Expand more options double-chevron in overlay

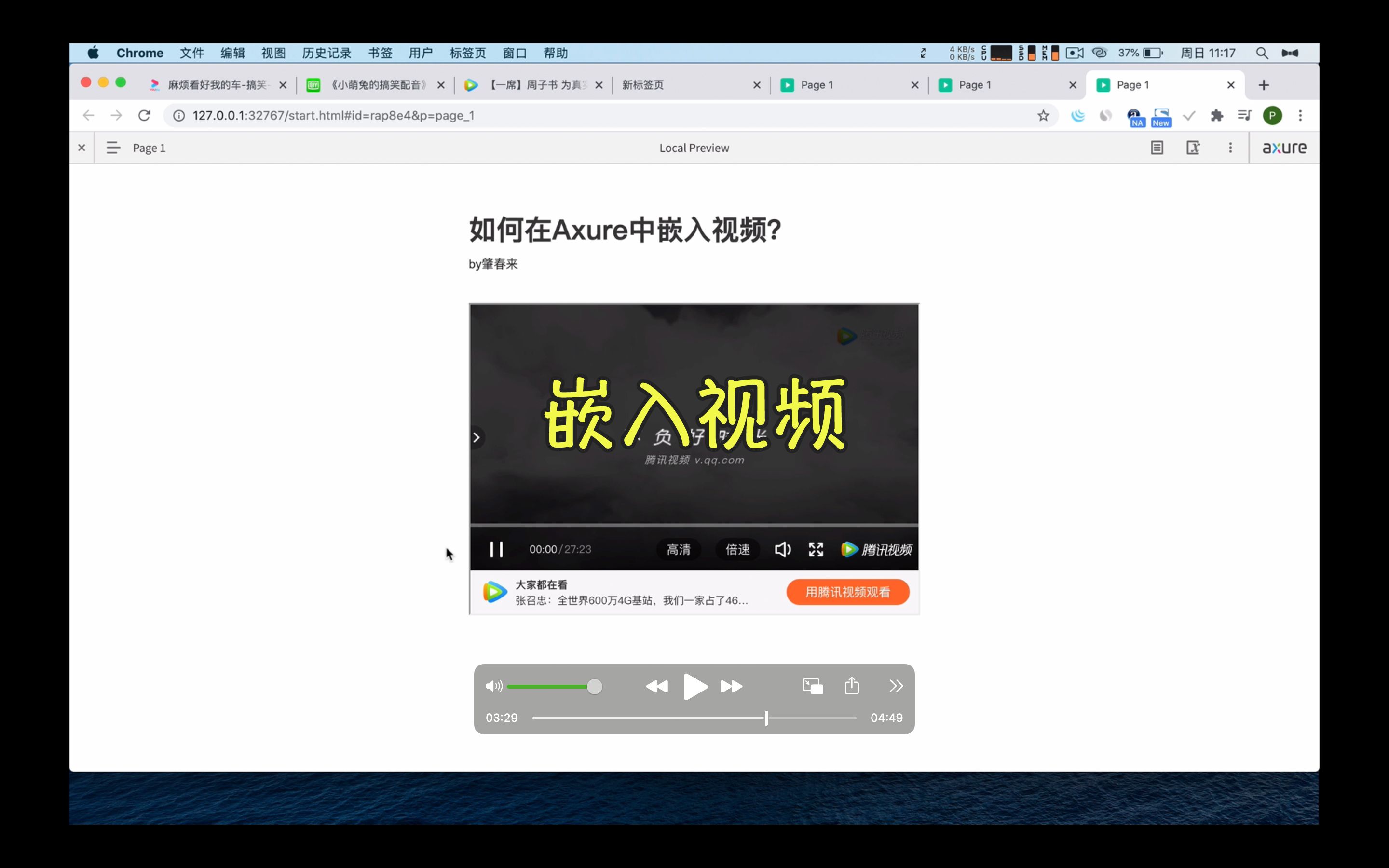pyautogui.click(x=896, y=686)
